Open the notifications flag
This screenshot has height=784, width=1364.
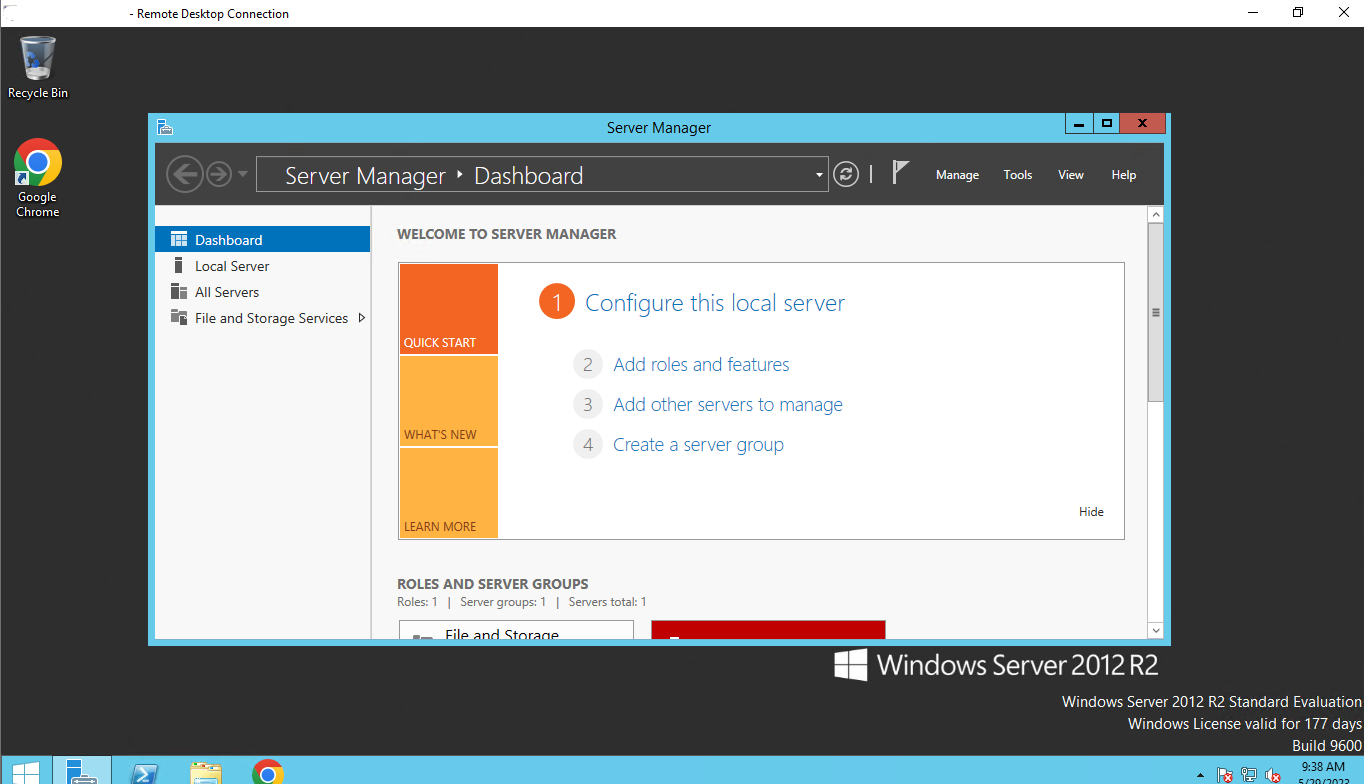(x=900, y=173)
